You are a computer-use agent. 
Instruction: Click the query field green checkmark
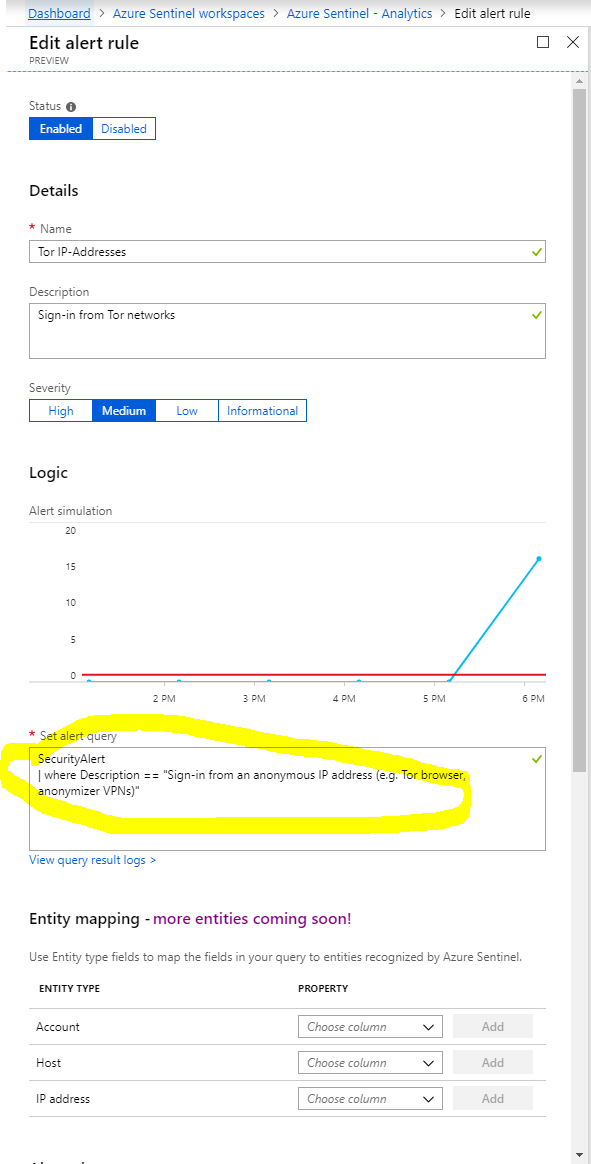pyautogui.click(x=537, y=759)
